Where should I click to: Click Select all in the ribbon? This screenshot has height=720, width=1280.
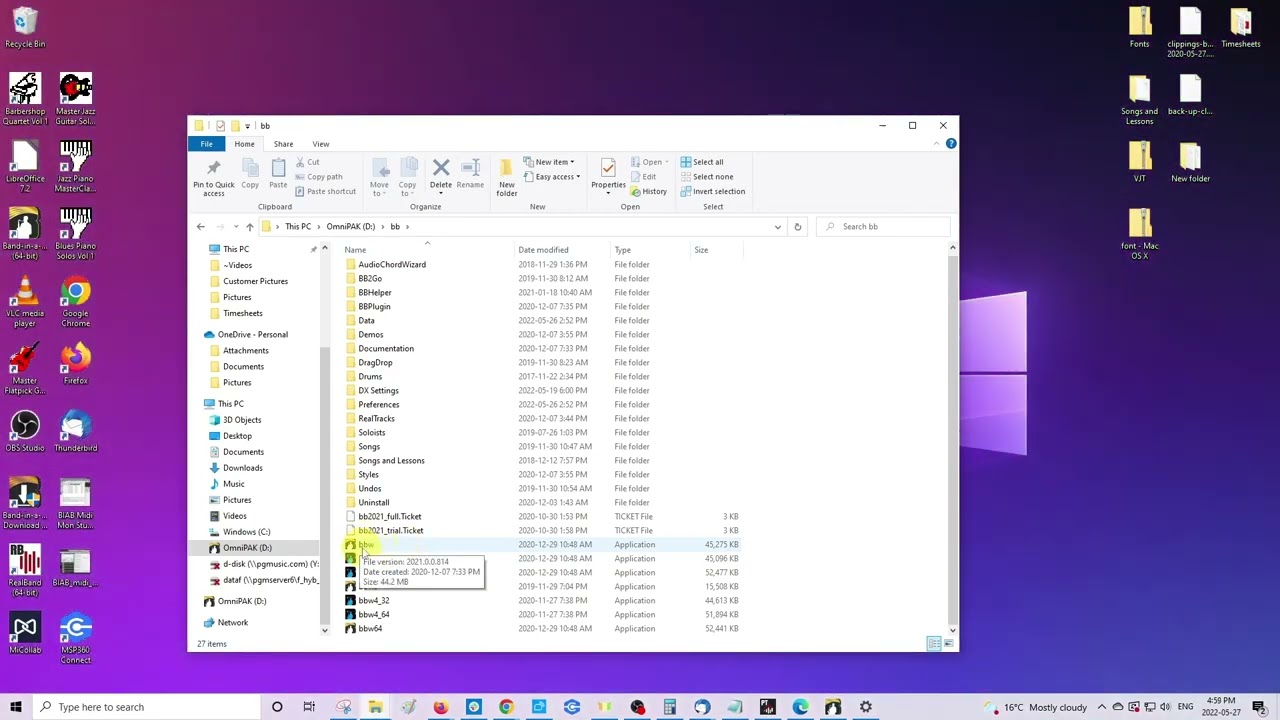(x=702, y=162)
